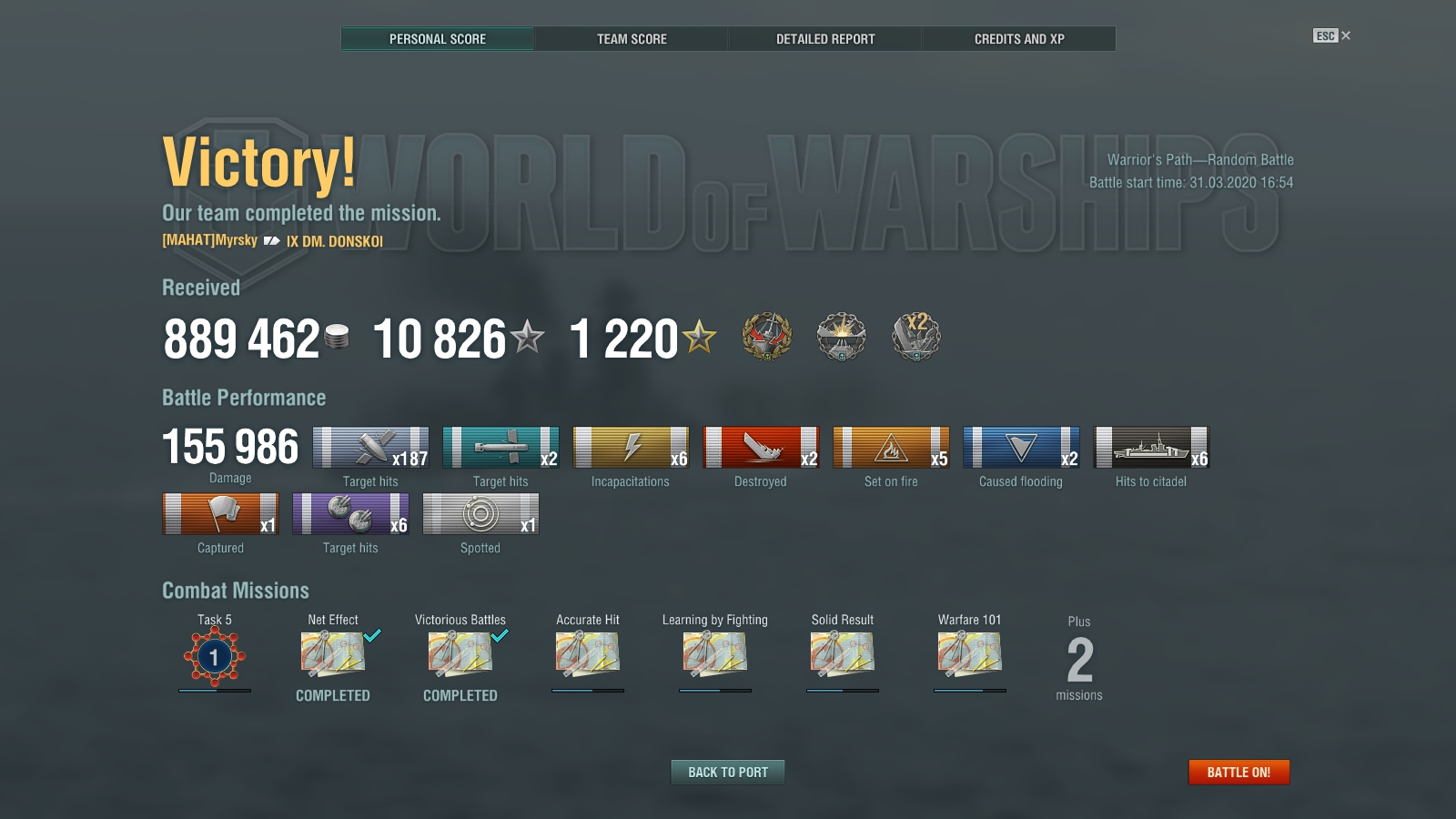Screen dimensions: 1456x819
Task: Select the Caused flooding ribbon
Action: pos(1021,447)
